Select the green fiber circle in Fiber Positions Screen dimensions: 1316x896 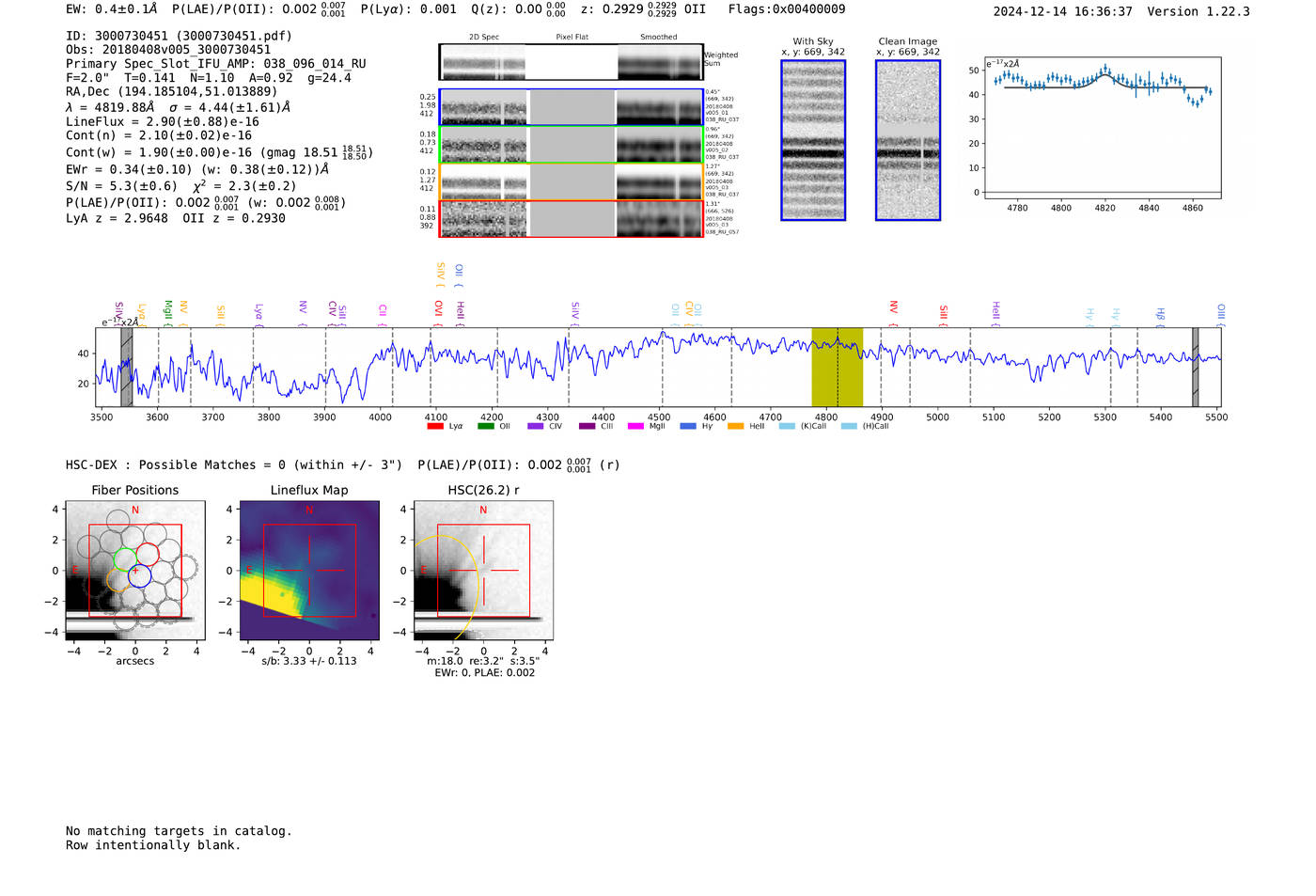[x=125, y=558]
